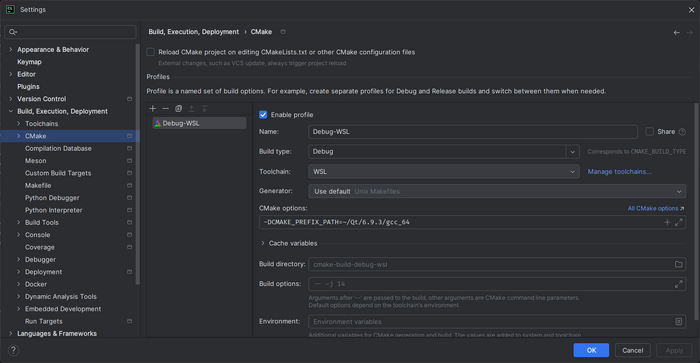Expand the Debugger tree node
Screen dimensions: 700x363
click(x=19, y=259)
